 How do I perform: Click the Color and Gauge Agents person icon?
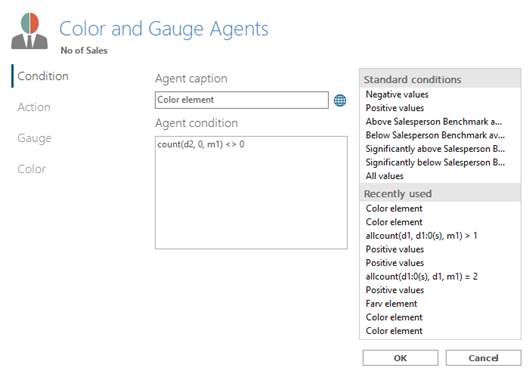(x=30, y=31)
